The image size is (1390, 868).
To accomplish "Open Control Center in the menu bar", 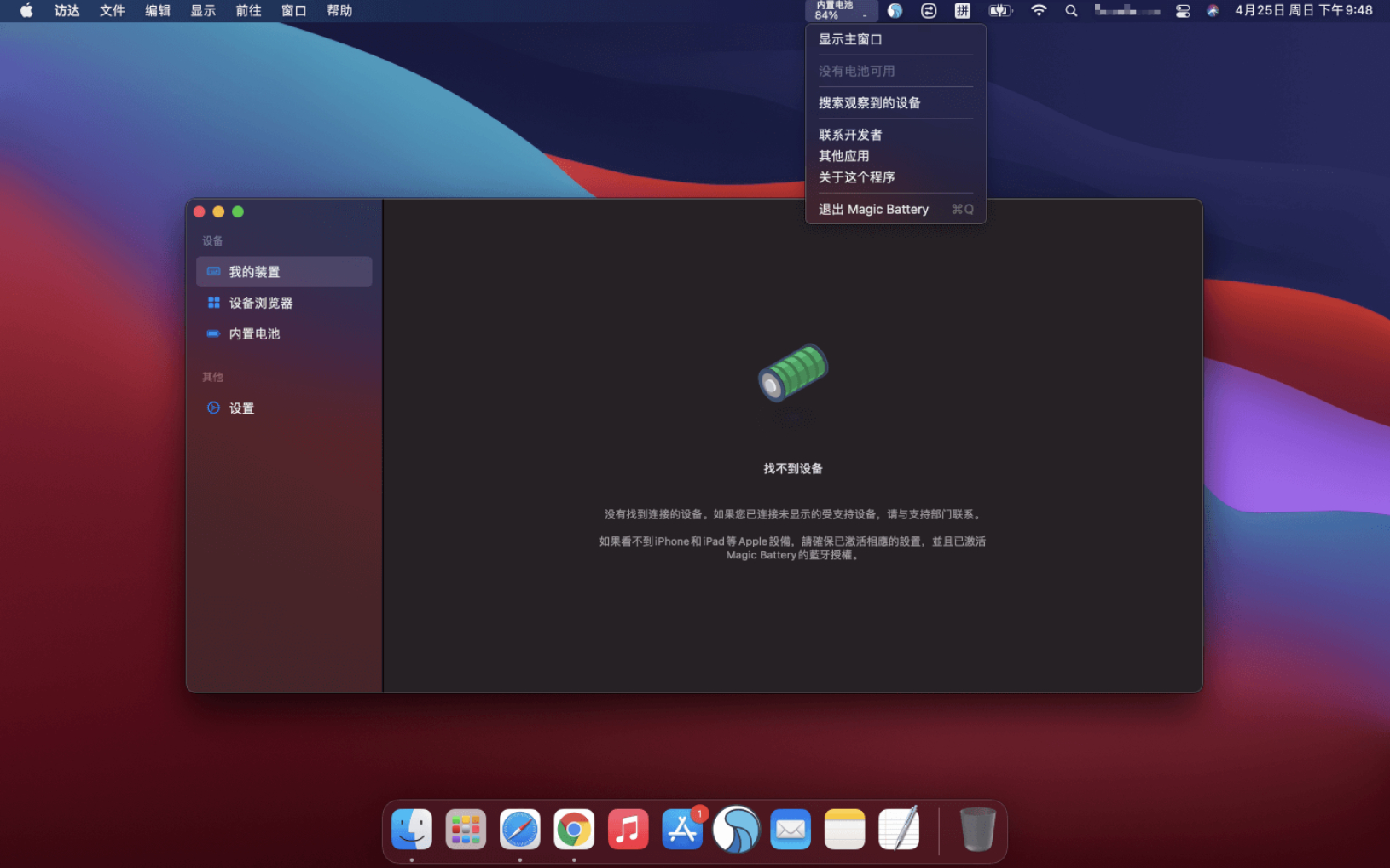I will click(1182, 11).
